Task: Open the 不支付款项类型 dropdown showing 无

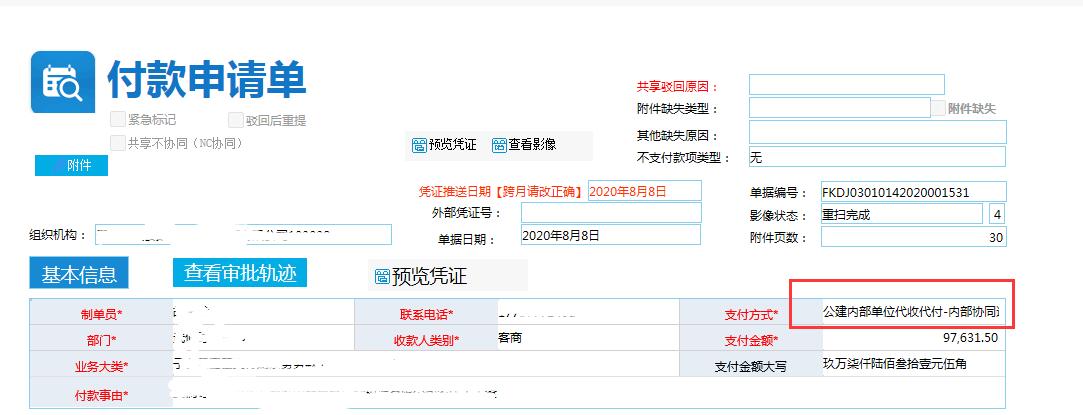Action: 877,157
